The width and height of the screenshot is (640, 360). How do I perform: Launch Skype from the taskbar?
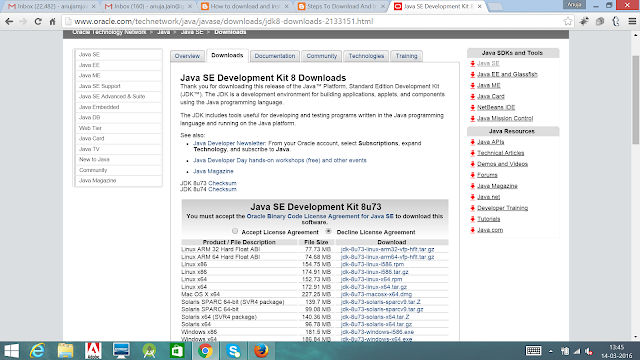coord(233,351)
